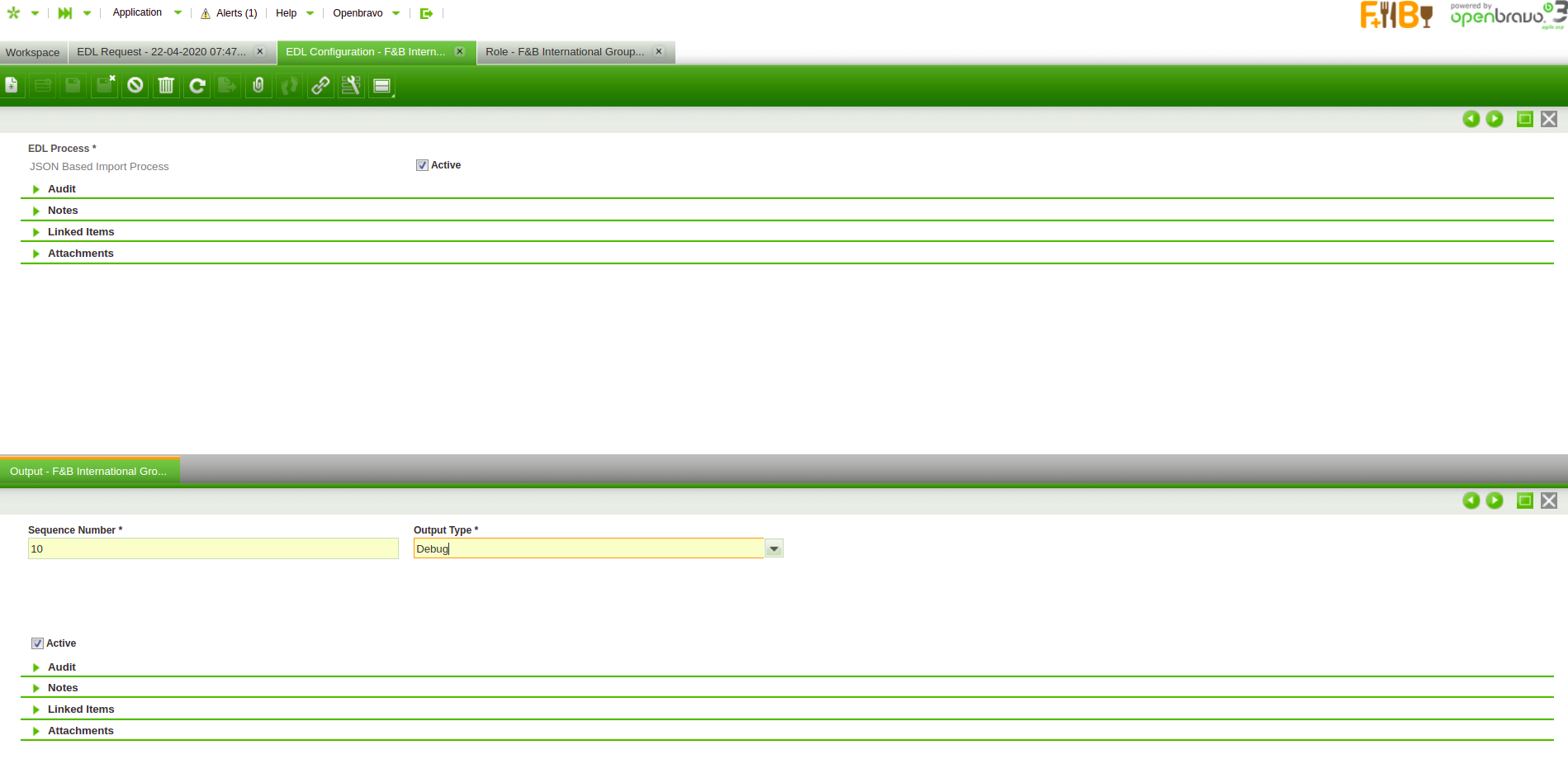Click the Quick Launch fast-forward icon
This screenshot has height=783, width=1568.
[65, 12]
